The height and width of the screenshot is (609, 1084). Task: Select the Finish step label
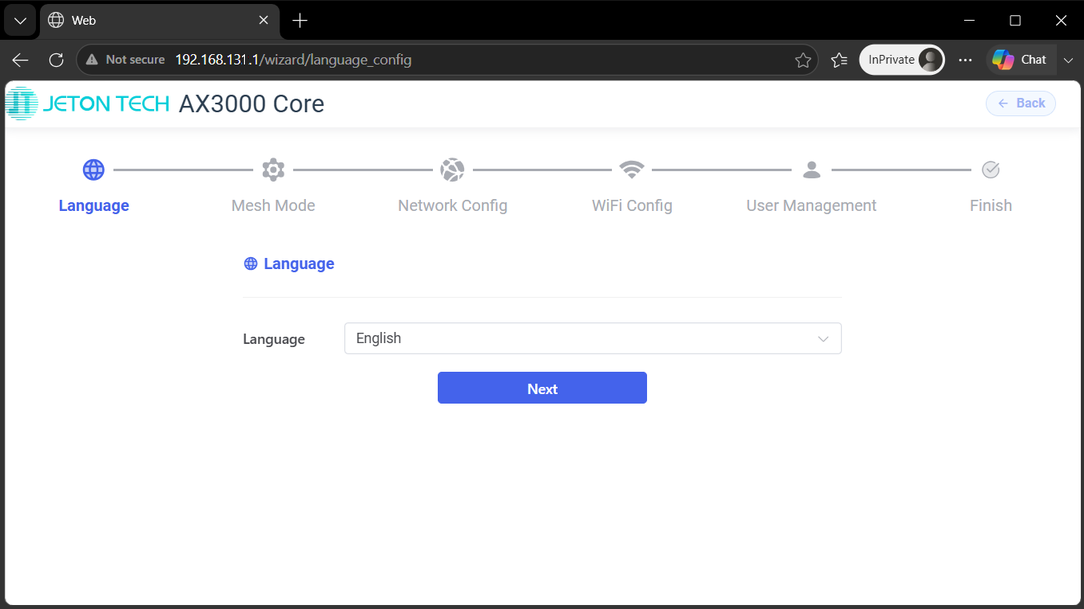pos(991,205)
